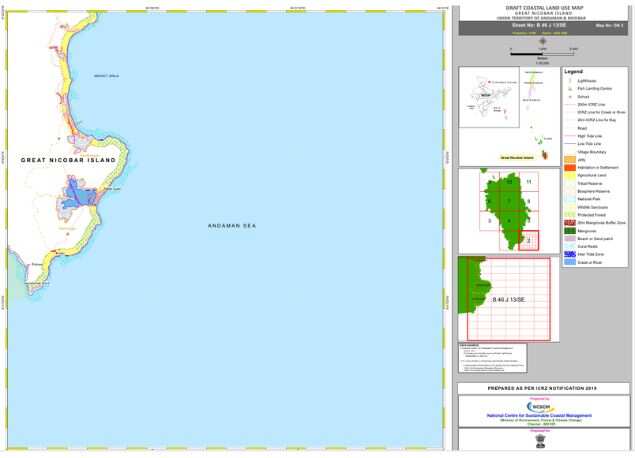Click the dark green Mangroves legend swatch
The height and width of the screenshot is (458, 635).
[x=570, y=231]
